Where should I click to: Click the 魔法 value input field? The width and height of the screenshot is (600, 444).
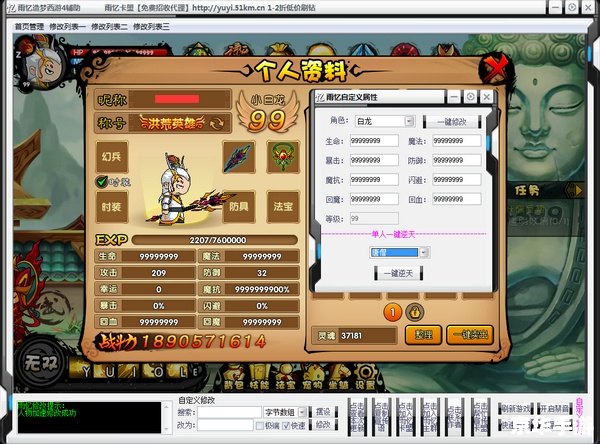coord(457,140)
